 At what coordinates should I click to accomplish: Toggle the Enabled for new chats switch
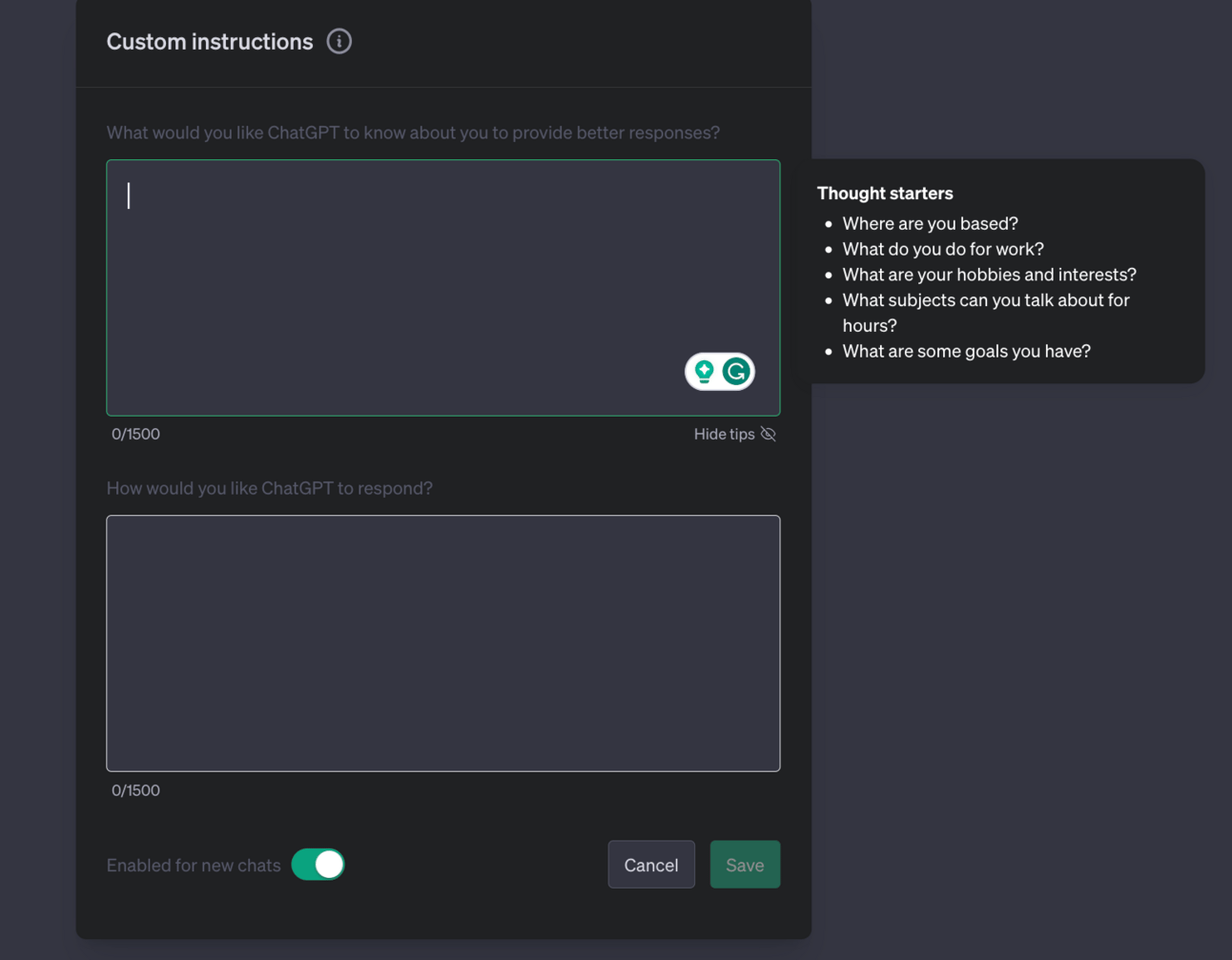(x=318, y=865)
